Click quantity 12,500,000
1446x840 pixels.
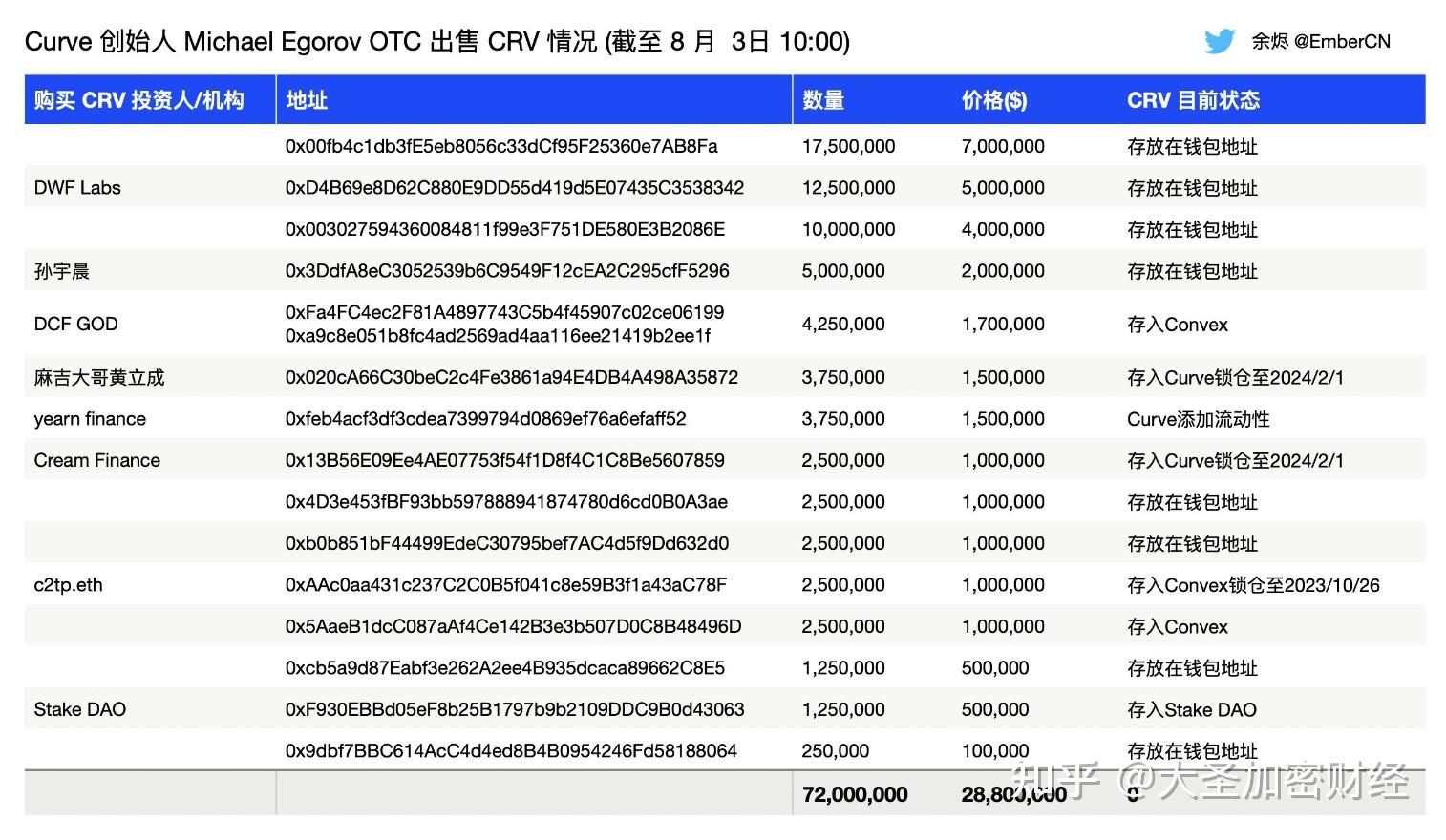click(849, 188)
